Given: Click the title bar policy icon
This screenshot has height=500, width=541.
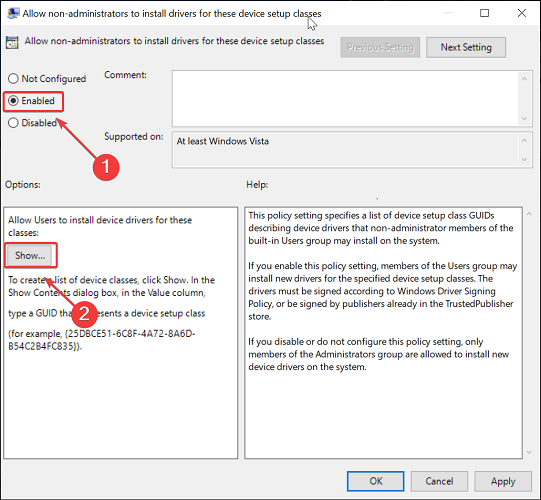Looking at the screenshot, I should [13, 13].
